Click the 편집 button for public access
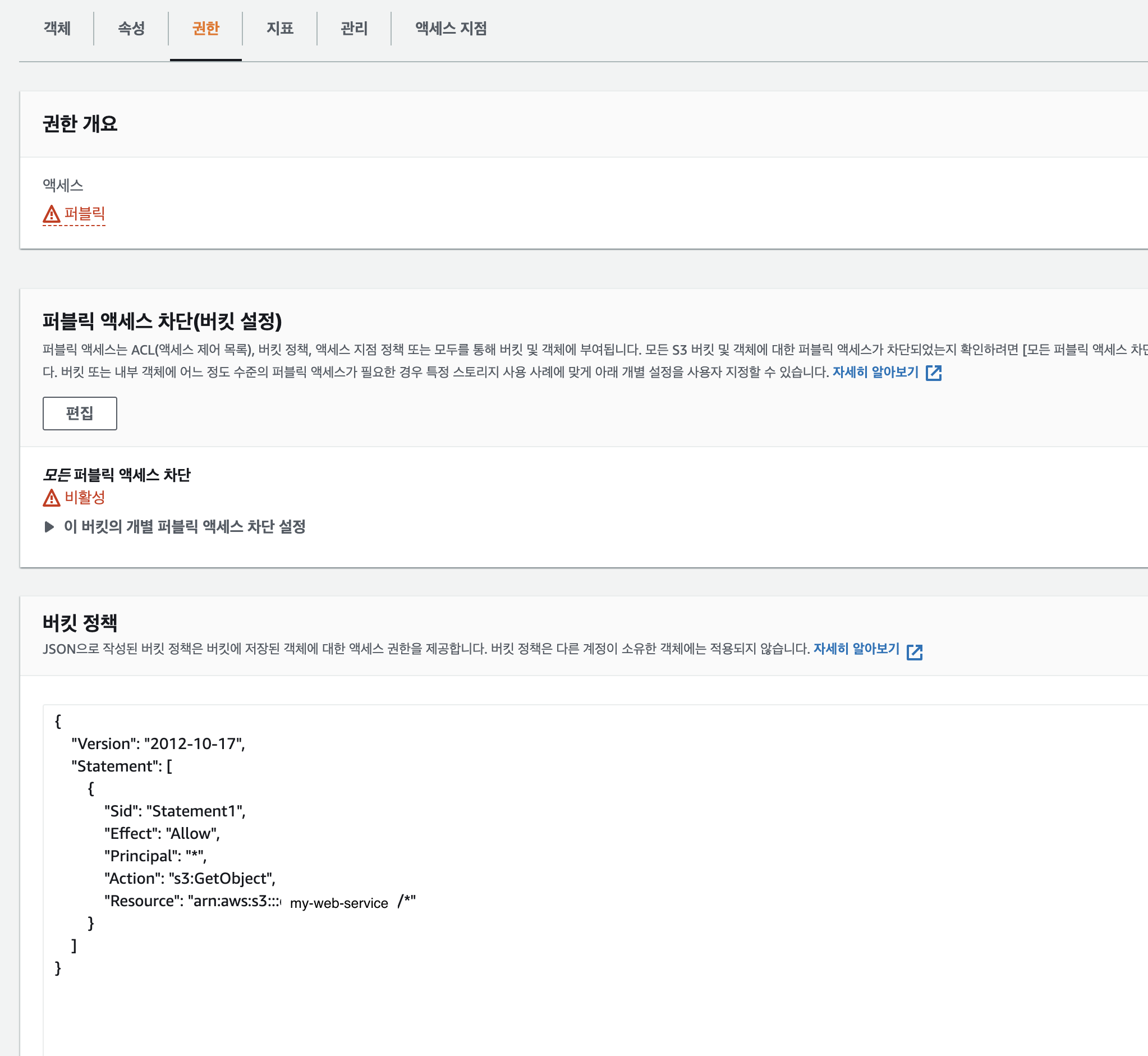 point(80,413)
